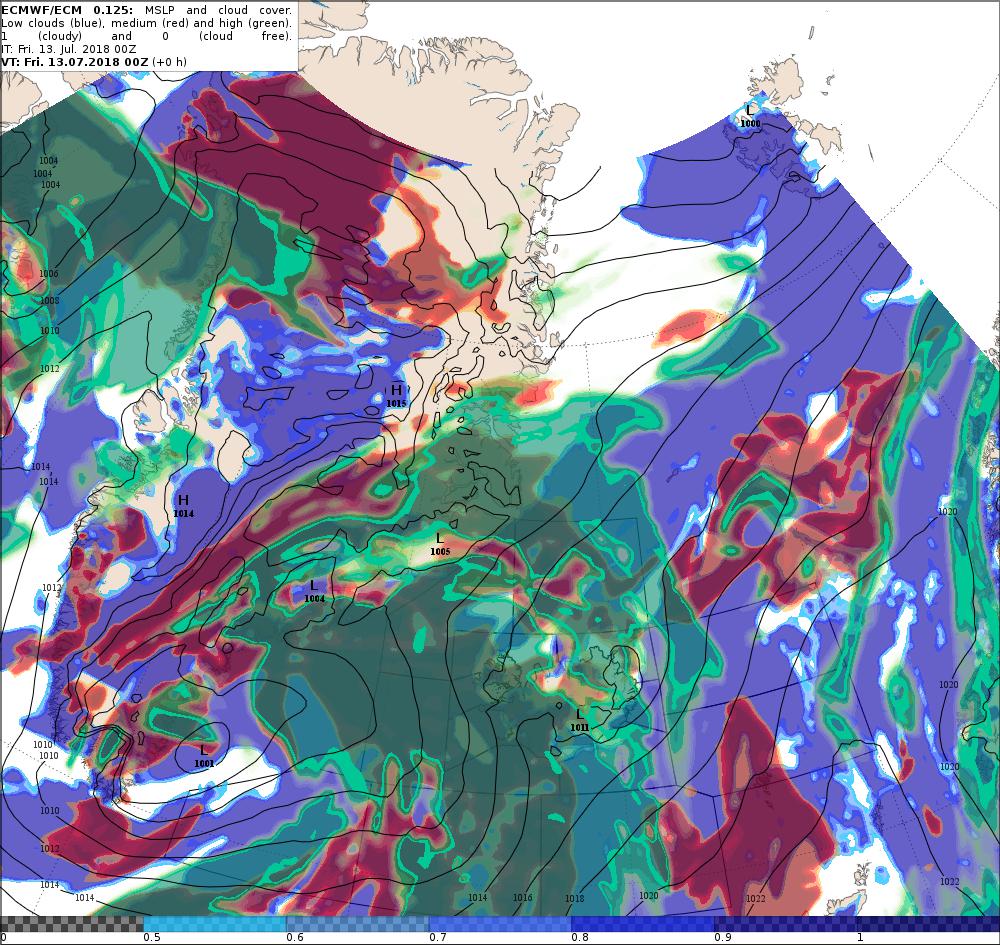Select the H 1015 high pressure marker

point(396,396)
